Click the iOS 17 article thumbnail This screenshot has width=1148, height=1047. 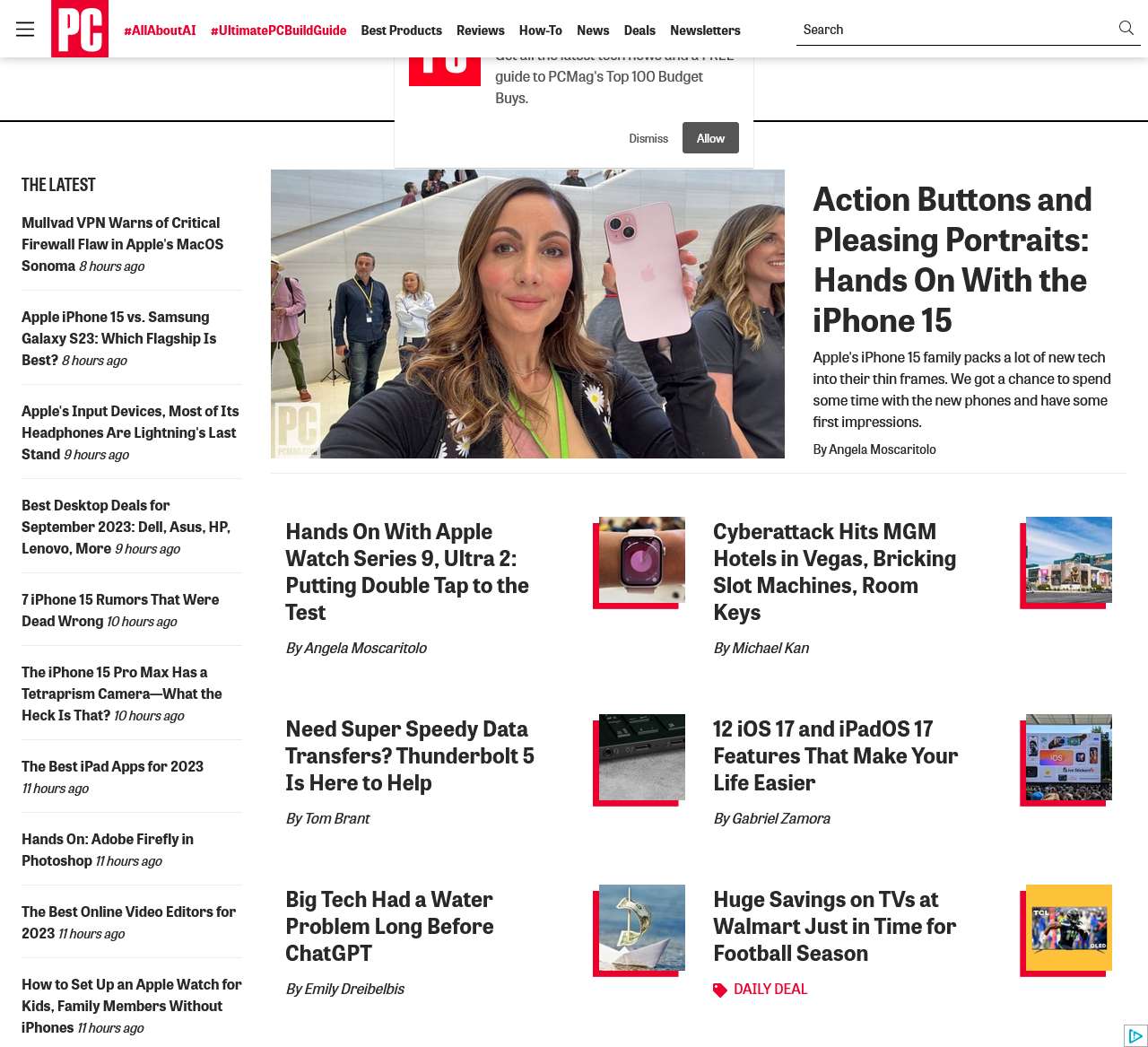point(1069,757)
